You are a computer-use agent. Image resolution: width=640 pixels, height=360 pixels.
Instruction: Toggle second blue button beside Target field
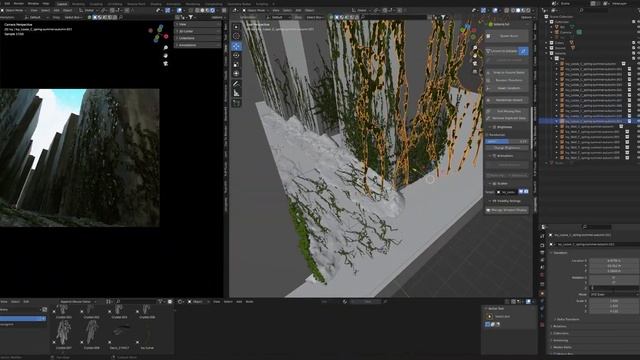click(526, 191)
